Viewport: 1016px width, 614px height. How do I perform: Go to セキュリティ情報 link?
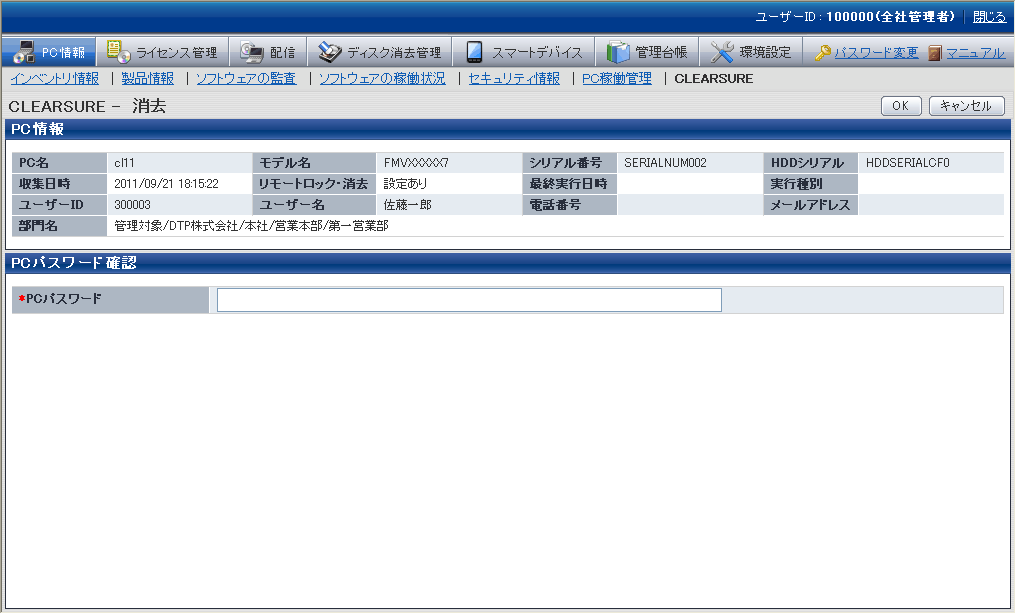pos(514,78)
